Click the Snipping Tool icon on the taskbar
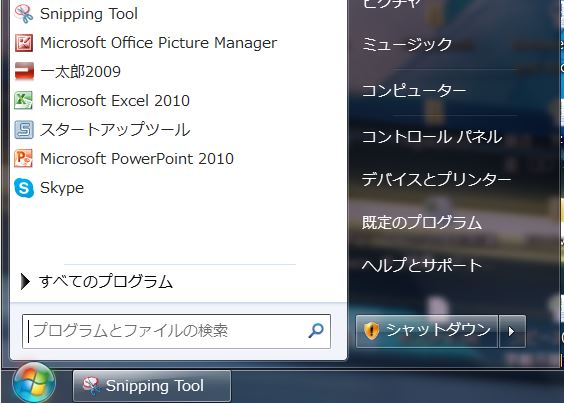The image size is (564, 403). (x=91, y=385)
